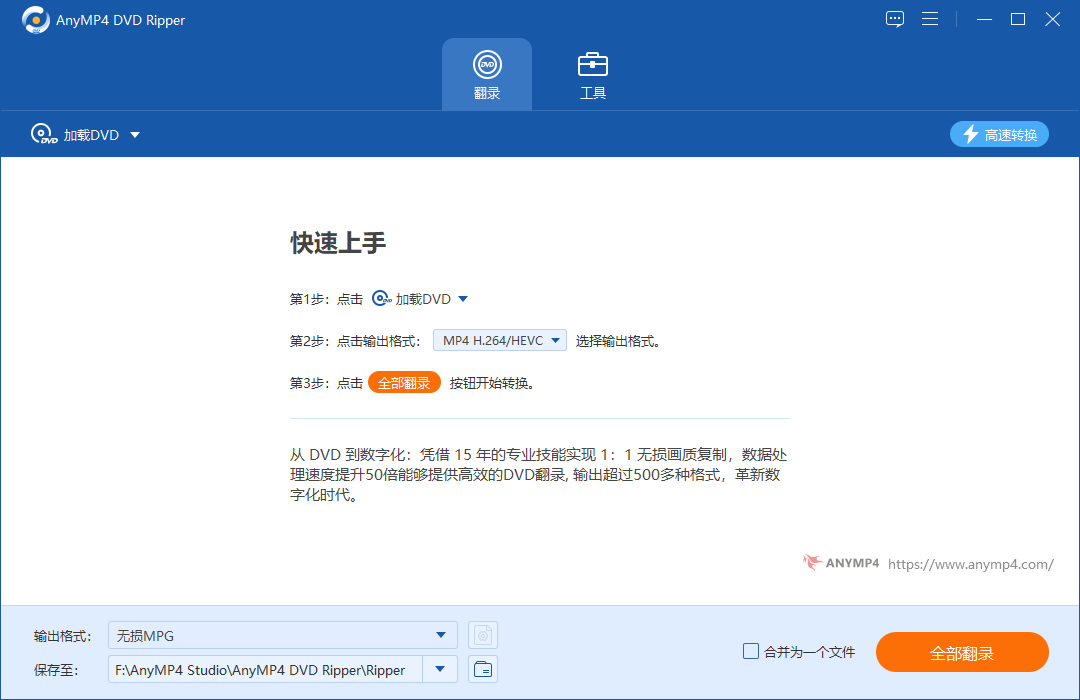
Task: Open the https://www.anymp4.com/ link
Action: (x=970, y=564)
